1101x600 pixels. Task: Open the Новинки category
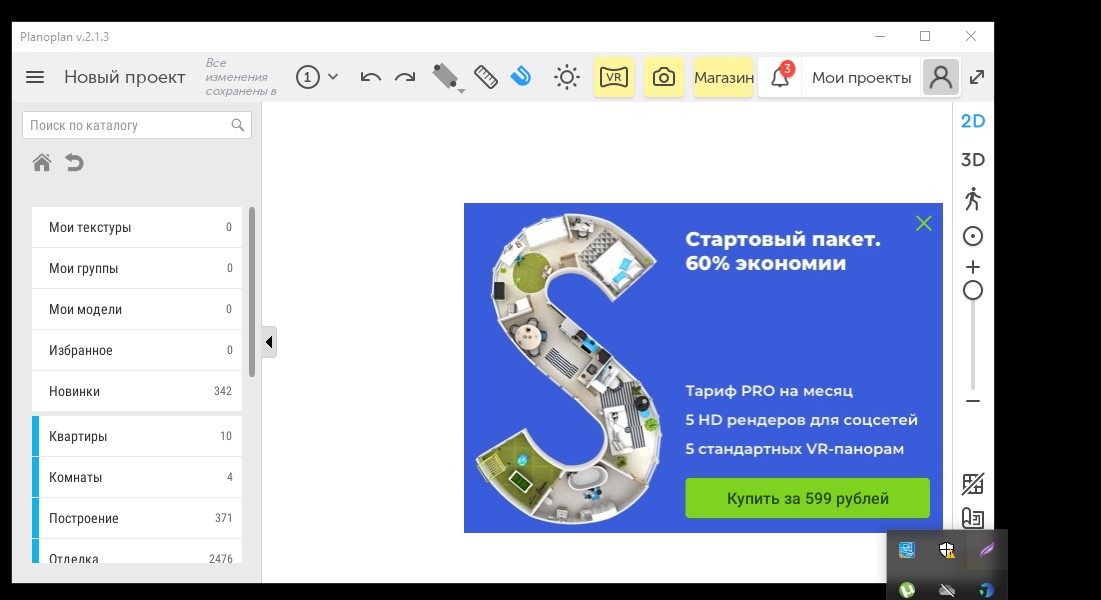[x=137, y=391]
